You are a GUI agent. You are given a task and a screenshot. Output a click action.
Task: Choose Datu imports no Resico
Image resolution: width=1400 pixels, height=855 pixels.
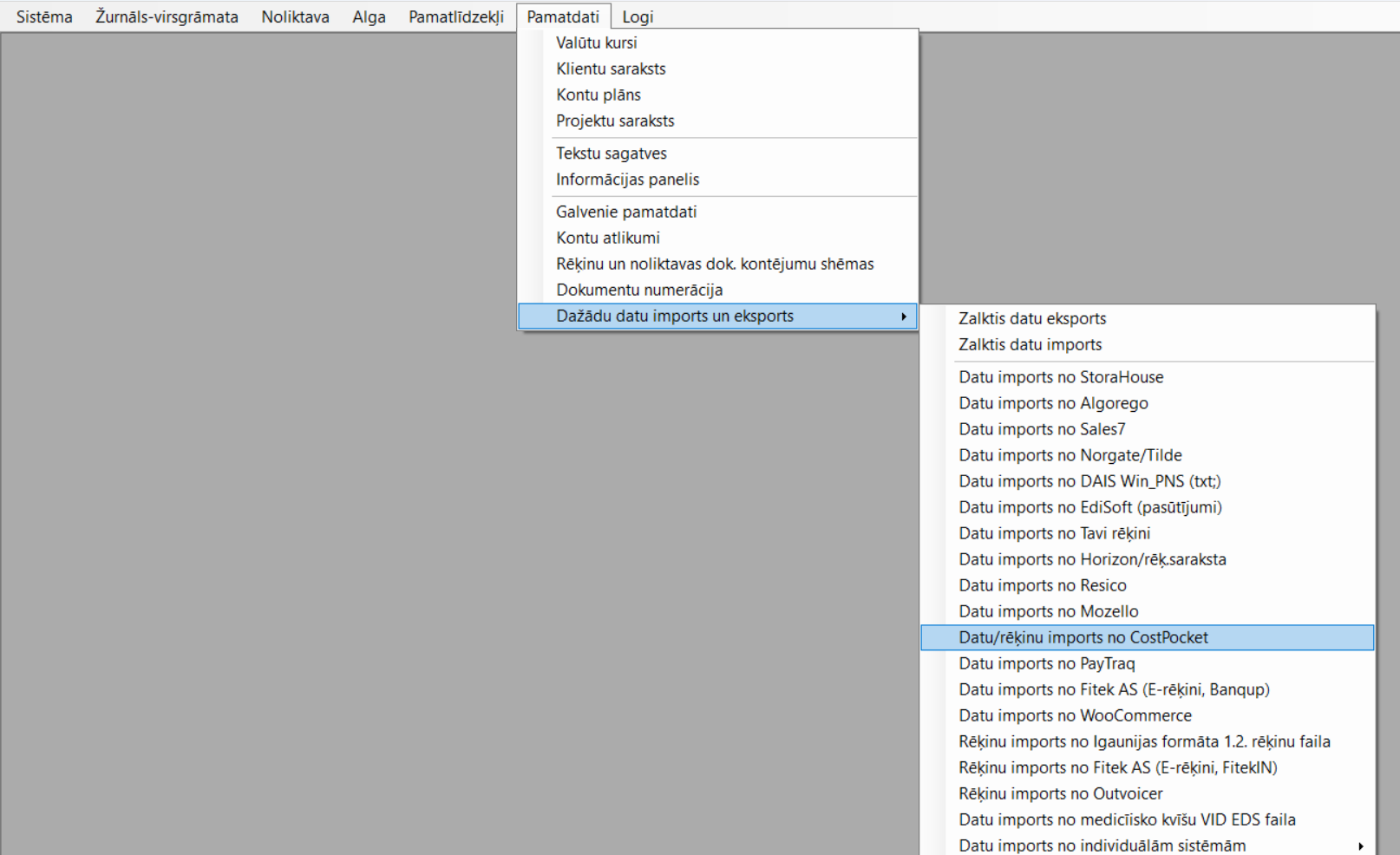pyautogui.click(x=1148, y=585)
